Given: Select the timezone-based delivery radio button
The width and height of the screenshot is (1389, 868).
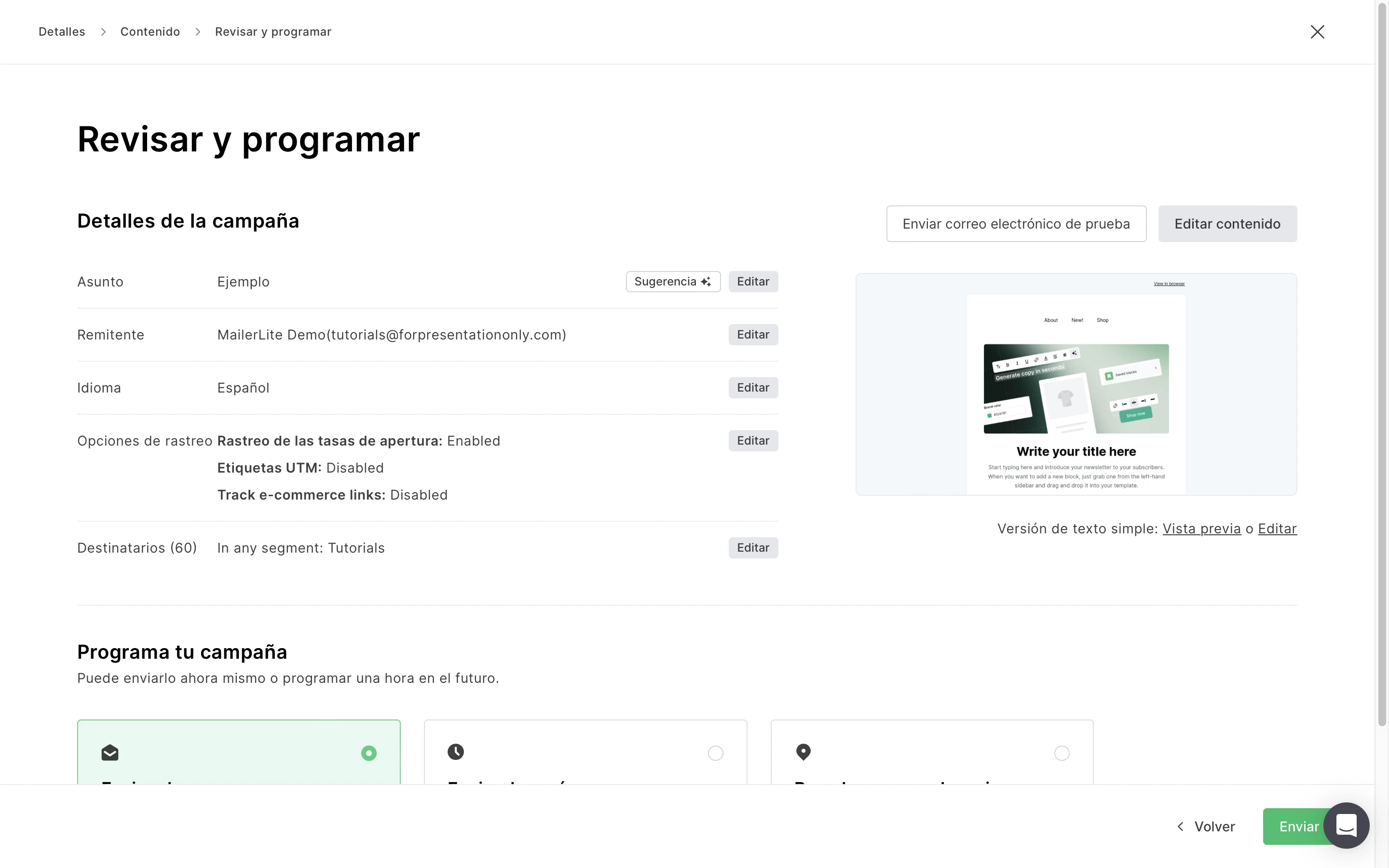Looking at the screenshot, I should (x=1062, y=753).
